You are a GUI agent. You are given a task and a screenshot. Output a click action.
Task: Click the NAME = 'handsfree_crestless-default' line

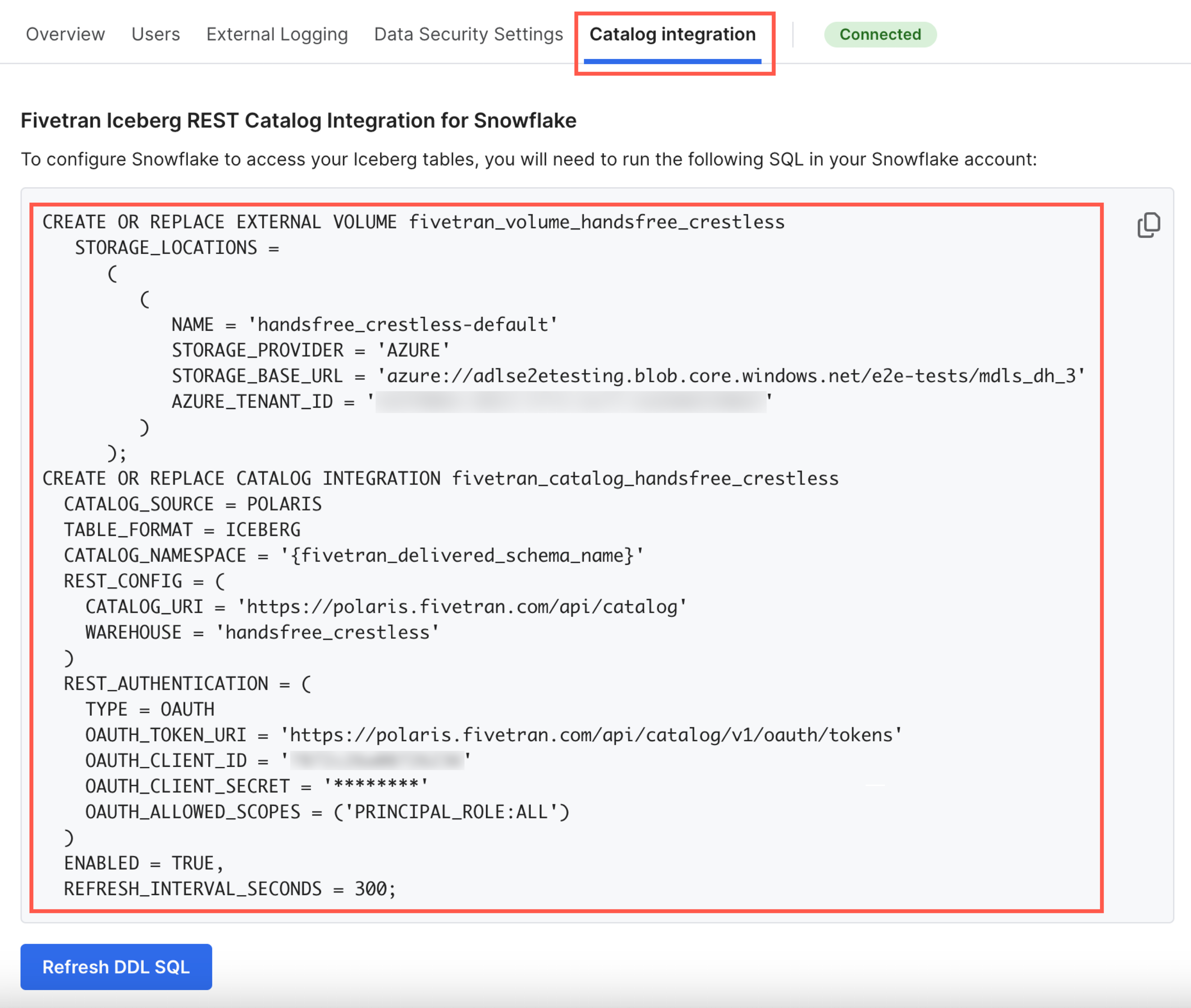pyautogui.click(x=365, y=325)
